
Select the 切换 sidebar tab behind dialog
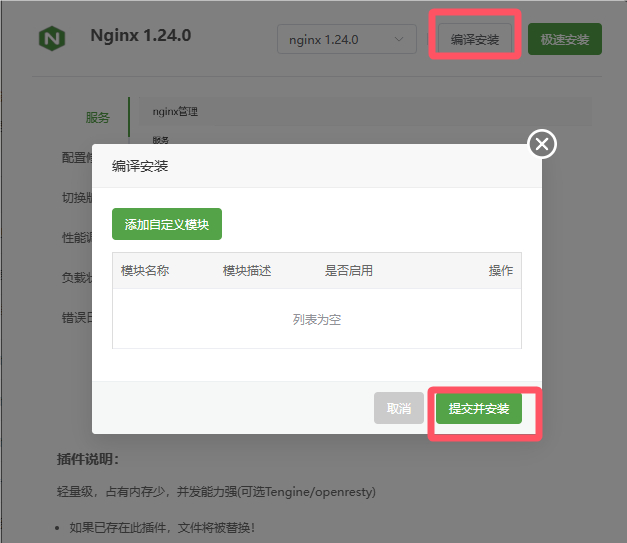point(77,198)
